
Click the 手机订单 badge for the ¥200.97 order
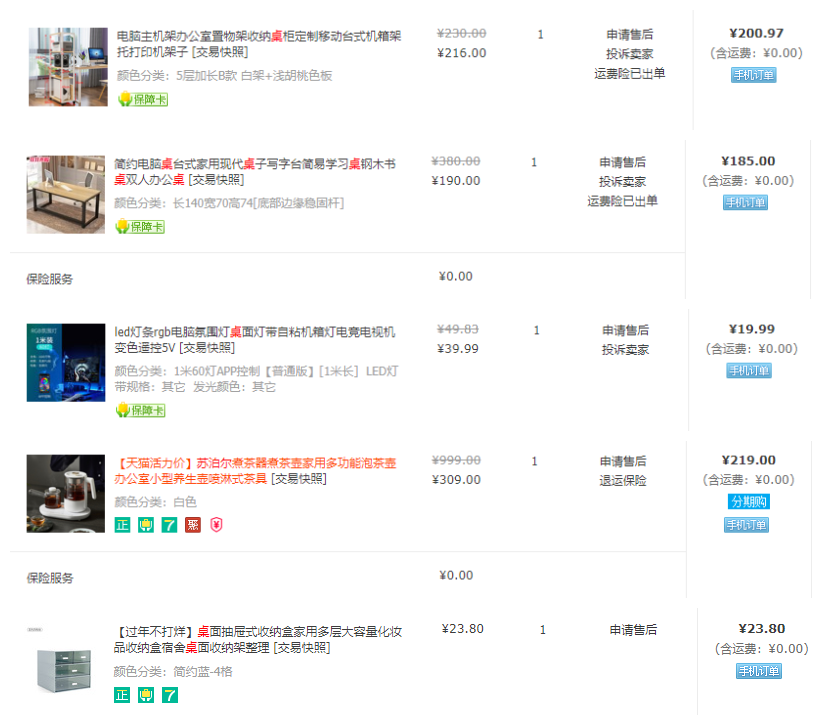tap(753, 75)
